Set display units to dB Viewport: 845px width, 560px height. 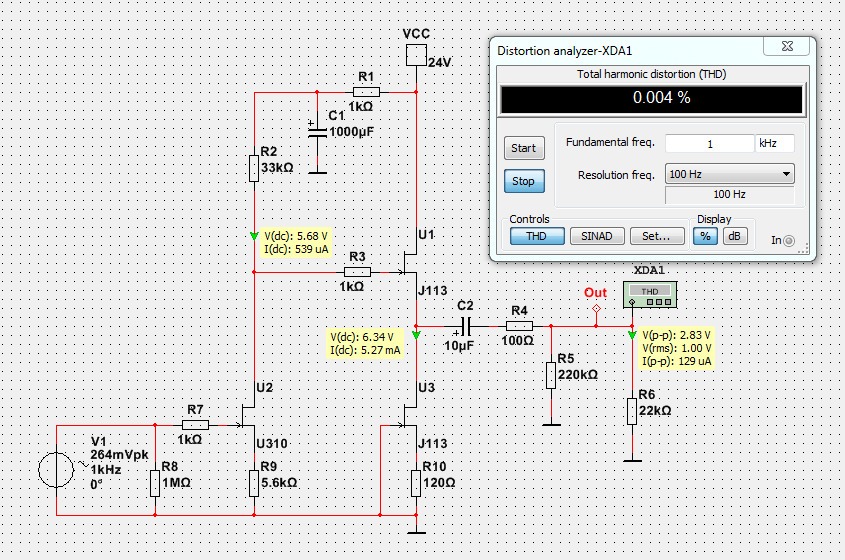[x=735, y=236]
